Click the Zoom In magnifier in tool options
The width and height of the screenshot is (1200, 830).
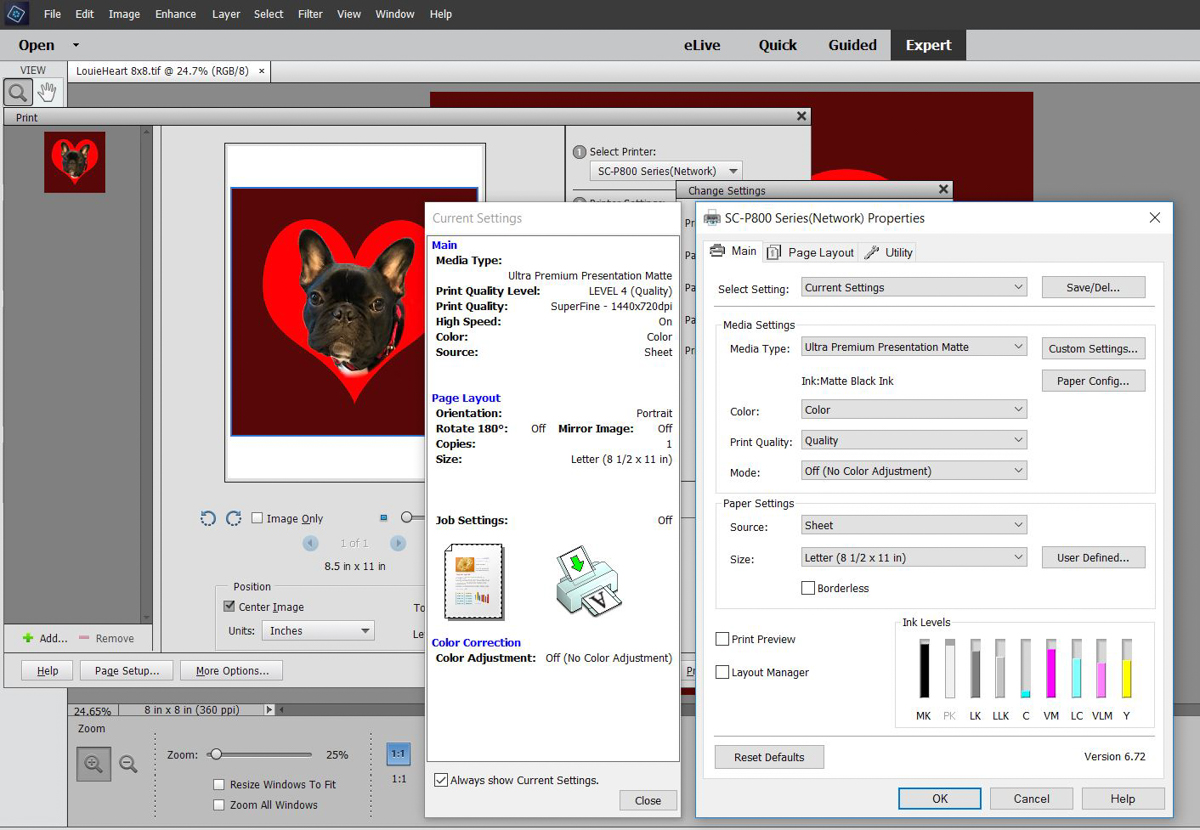[x=94, y=764]
